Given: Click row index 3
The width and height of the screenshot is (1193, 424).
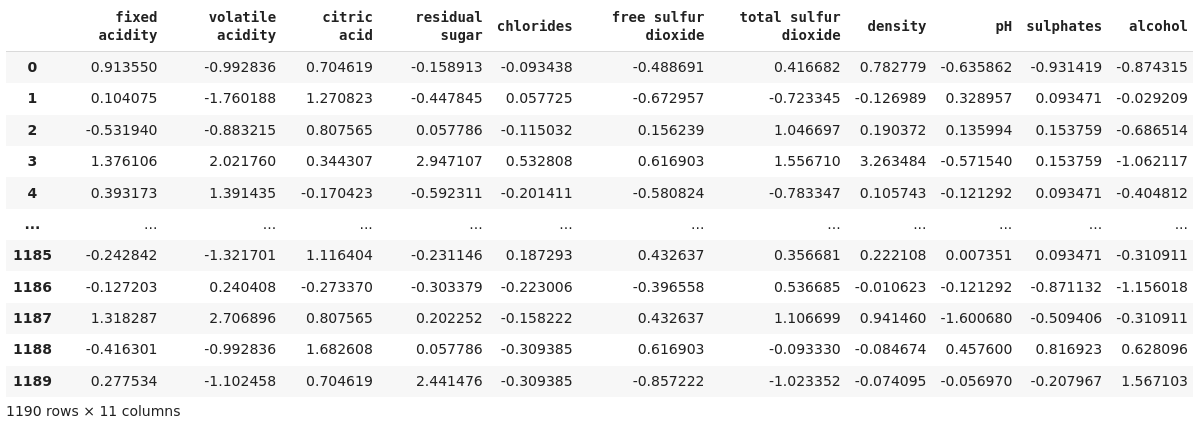Looking at the screenshot, I should click(x=32, y=162).
